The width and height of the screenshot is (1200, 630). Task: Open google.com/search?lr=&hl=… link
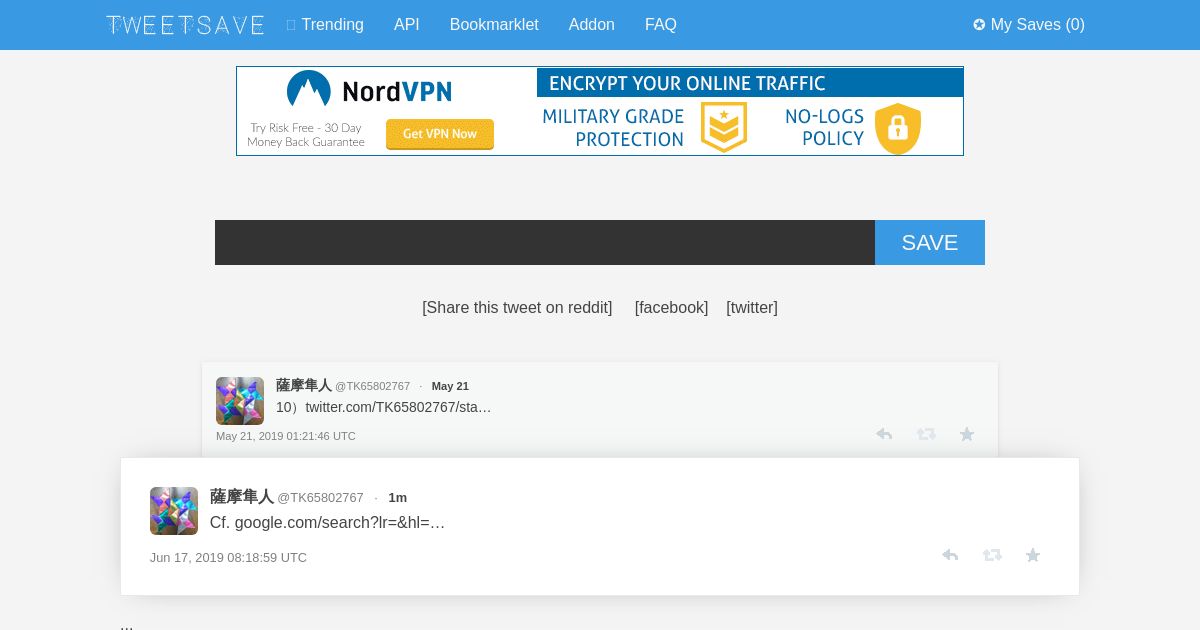pyautogui.click(x=339, y=522)
